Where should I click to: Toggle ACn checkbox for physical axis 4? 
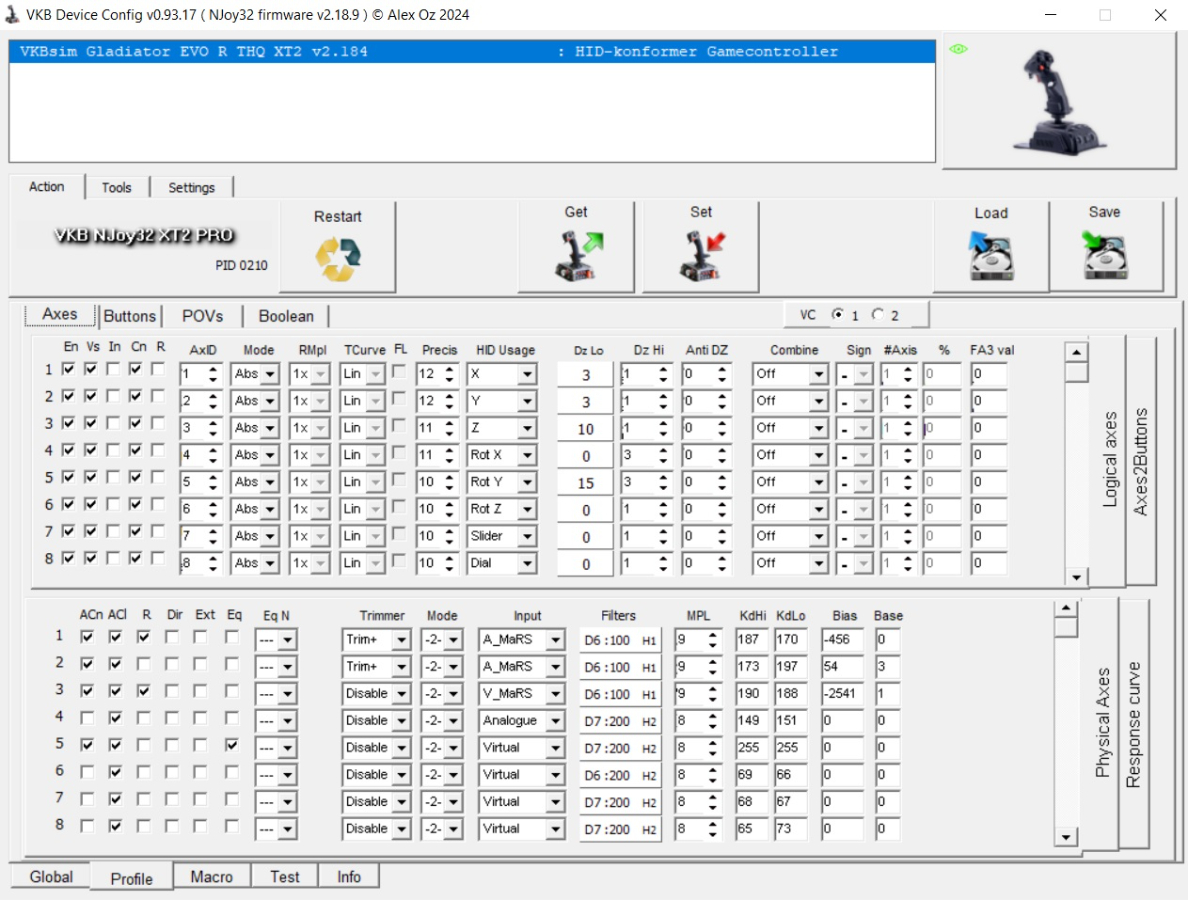coord(87,717)
